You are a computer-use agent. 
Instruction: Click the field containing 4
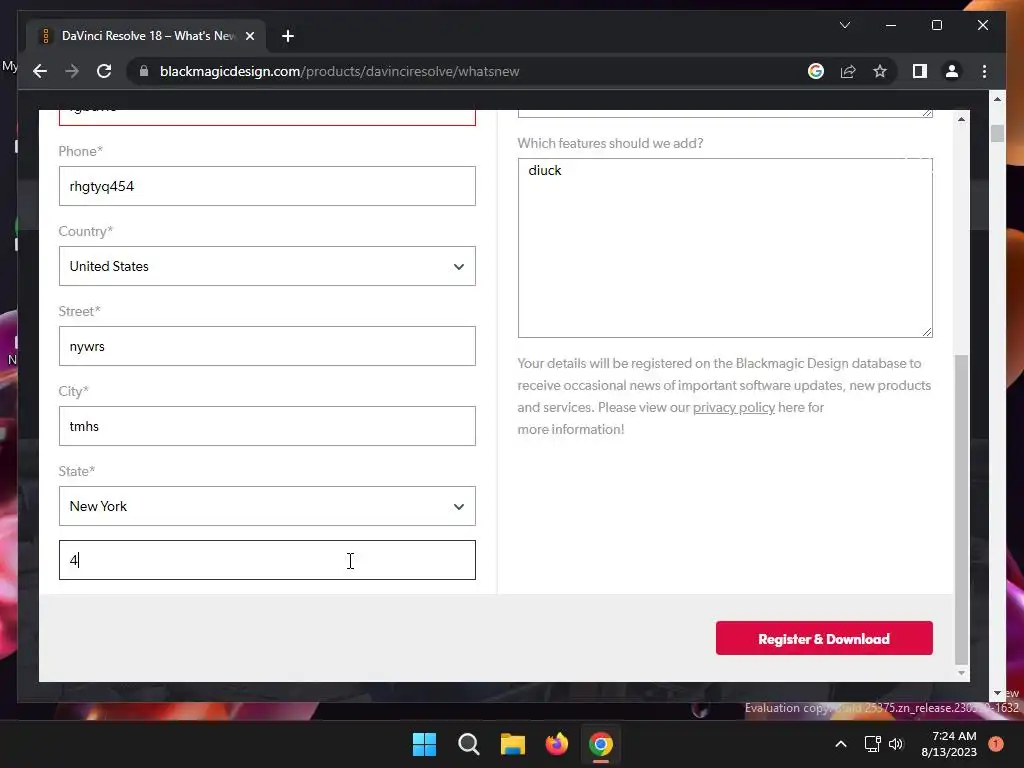[x=267, y=560]
